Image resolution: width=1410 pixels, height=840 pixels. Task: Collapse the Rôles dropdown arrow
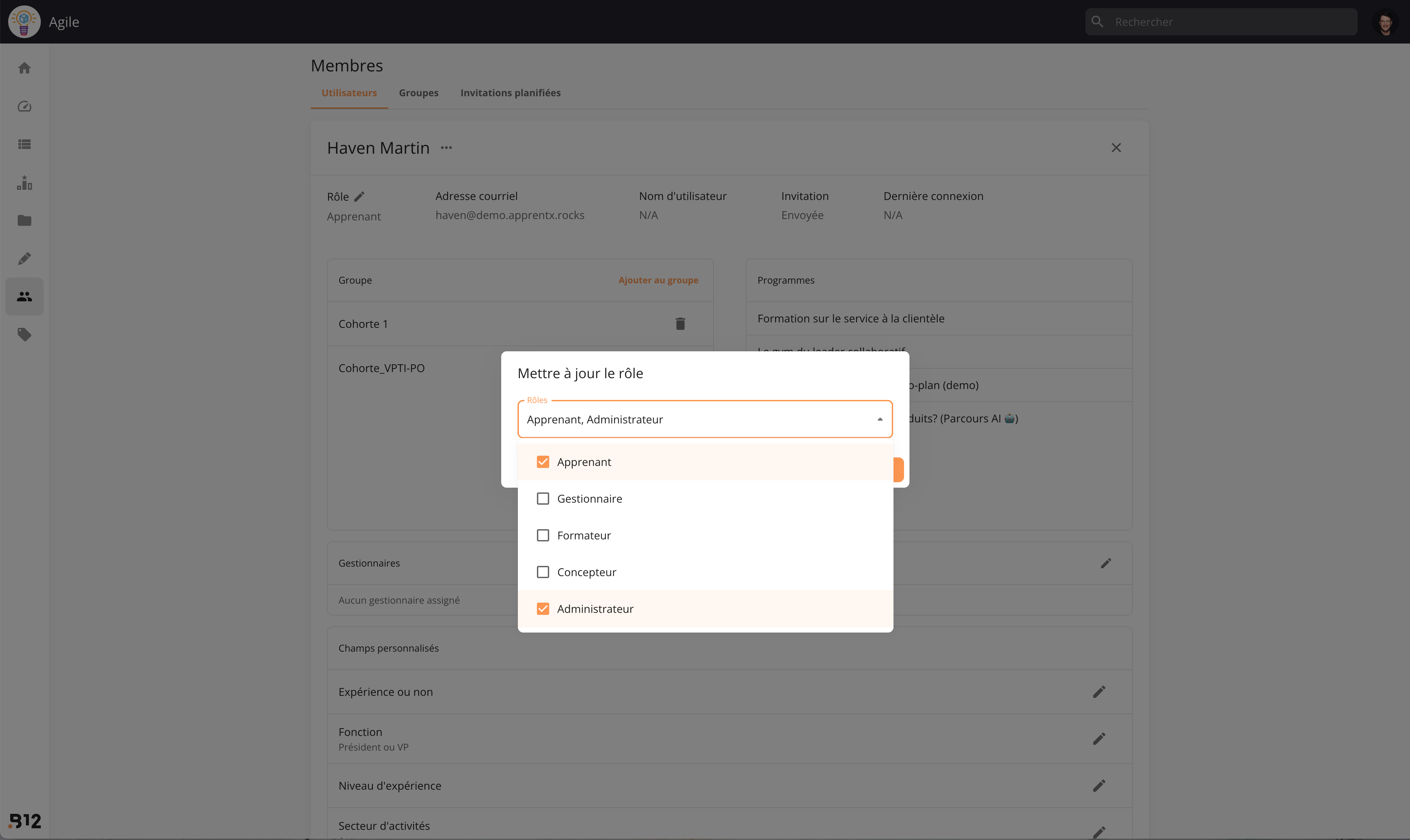pos(880,419)
